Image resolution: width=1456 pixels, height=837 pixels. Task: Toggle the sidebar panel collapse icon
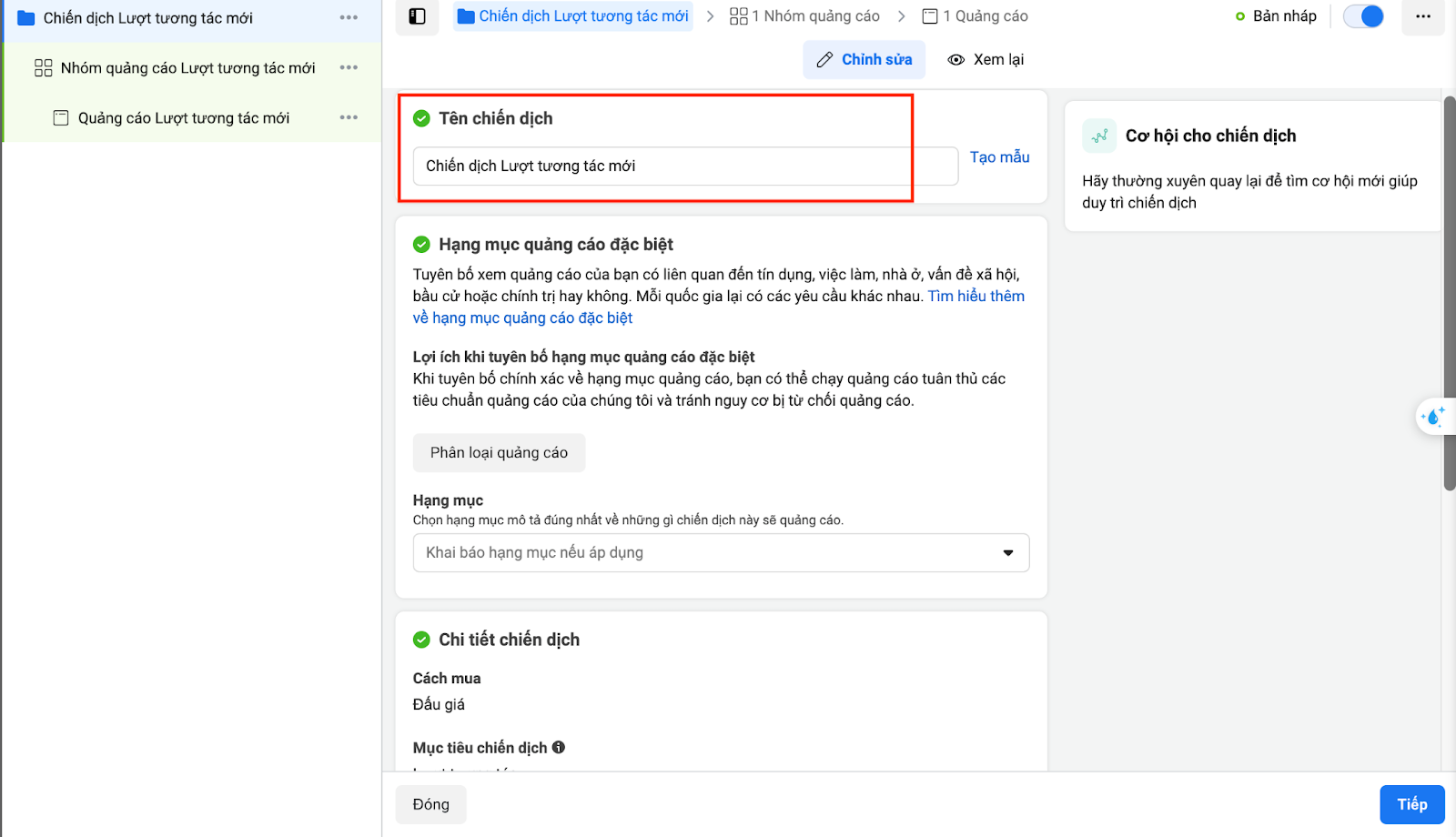(417, 16)
